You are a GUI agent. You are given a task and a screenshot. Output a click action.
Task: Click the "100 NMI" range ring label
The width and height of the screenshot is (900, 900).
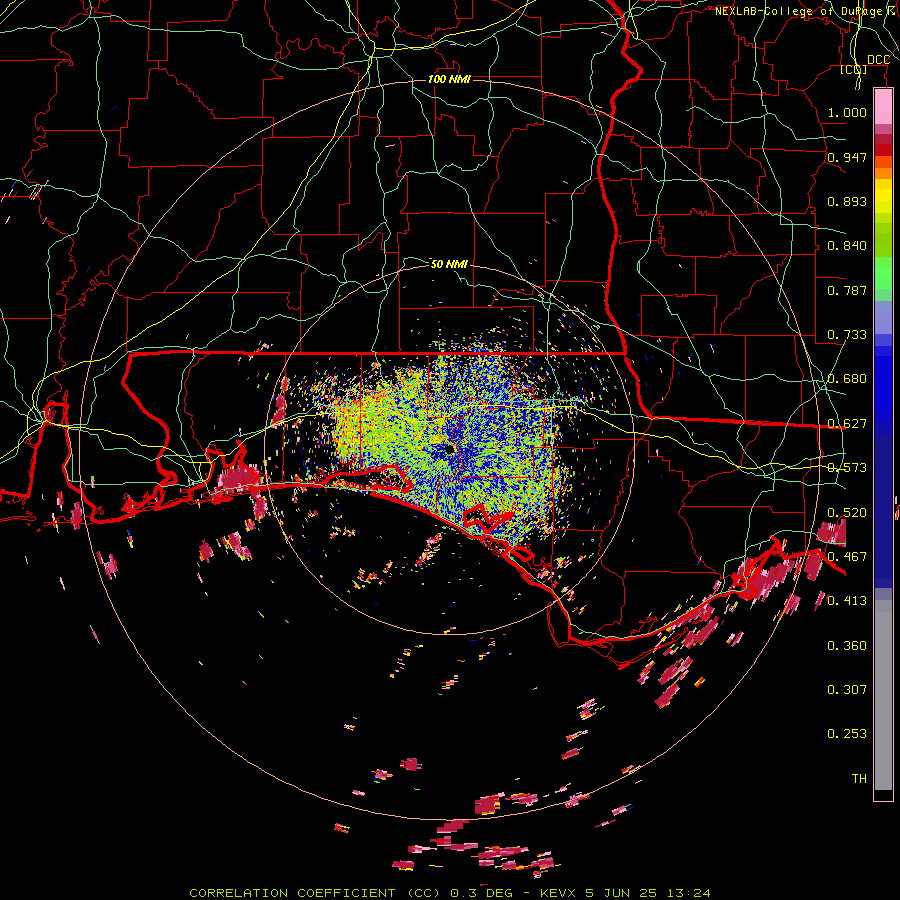tap(449, 79)
